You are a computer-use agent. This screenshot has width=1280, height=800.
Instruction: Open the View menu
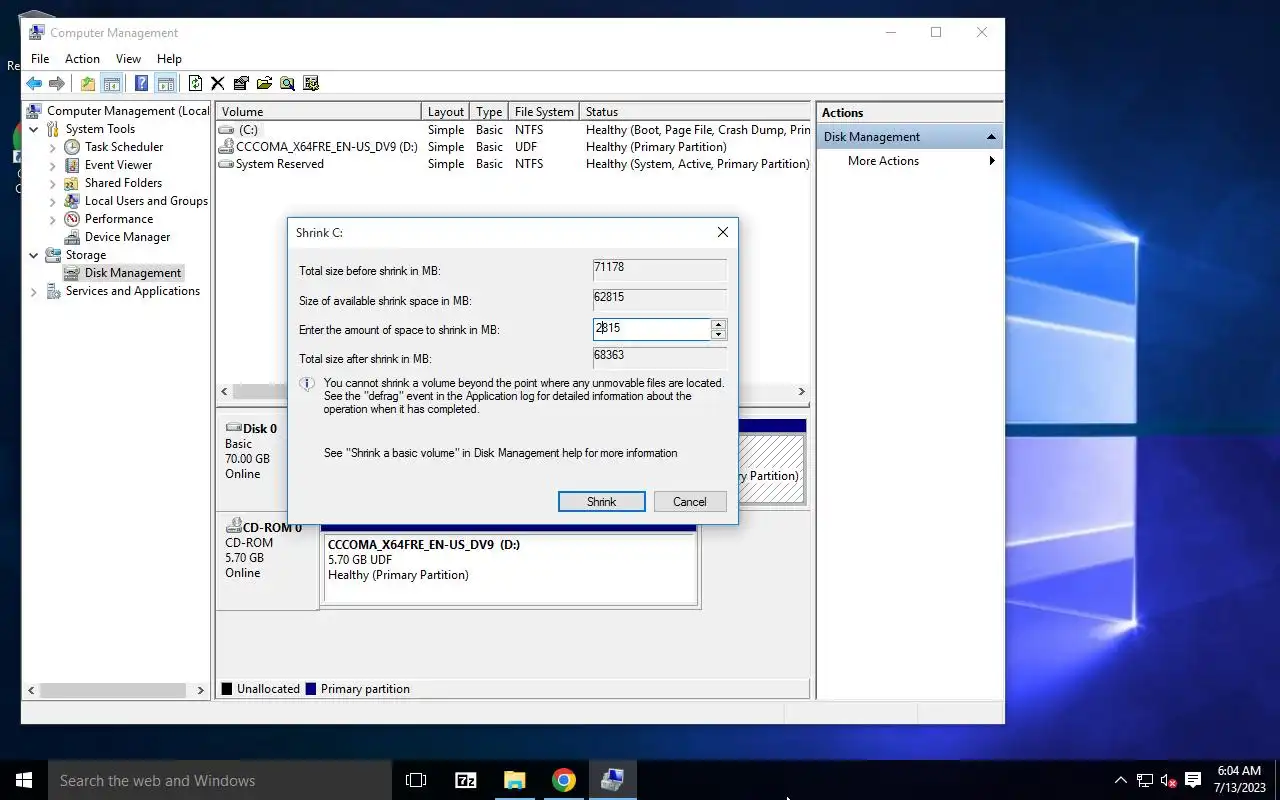coord(128,59)
